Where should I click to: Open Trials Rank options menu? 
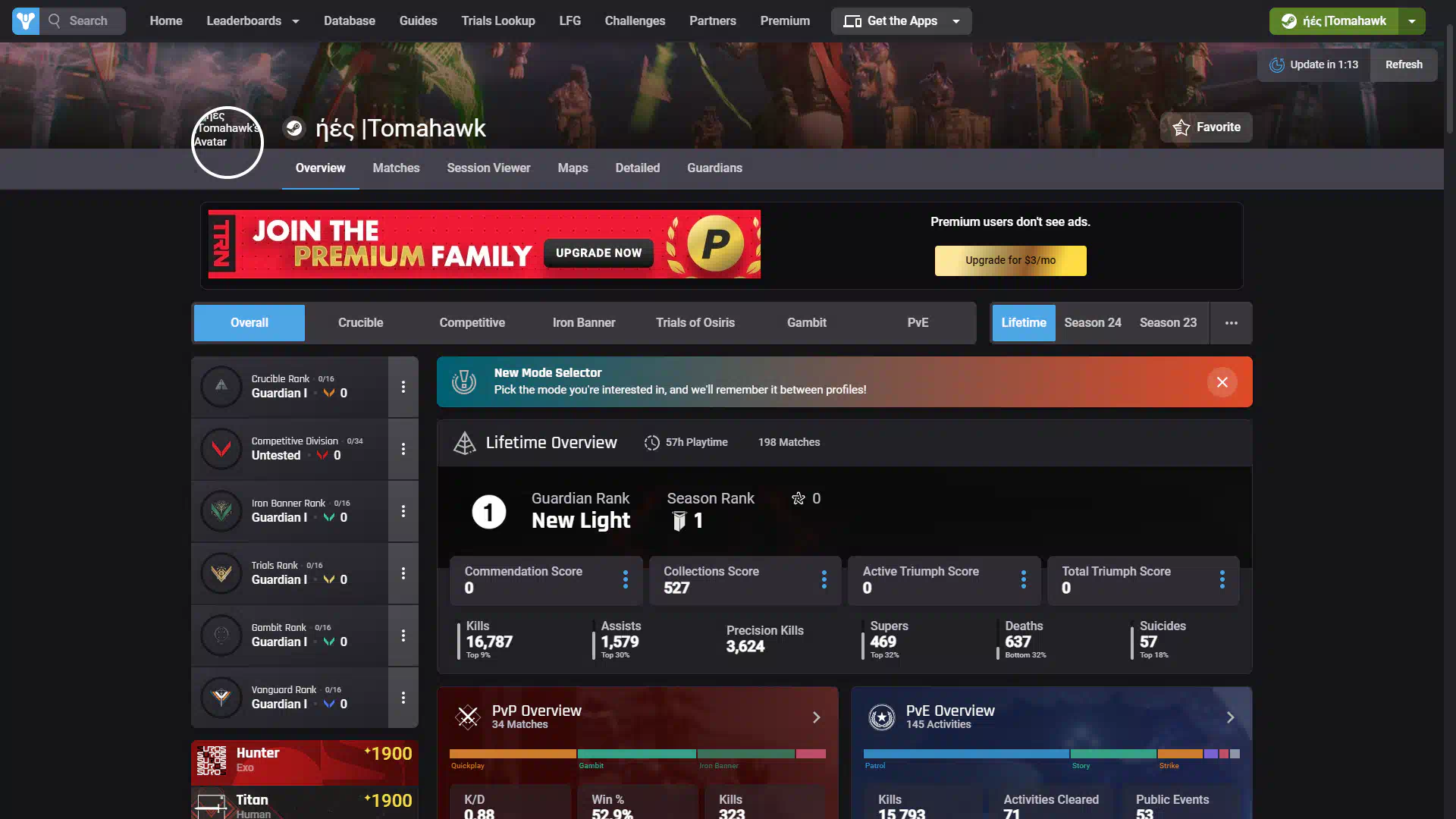pyautogui.click(x=403, y=573)
